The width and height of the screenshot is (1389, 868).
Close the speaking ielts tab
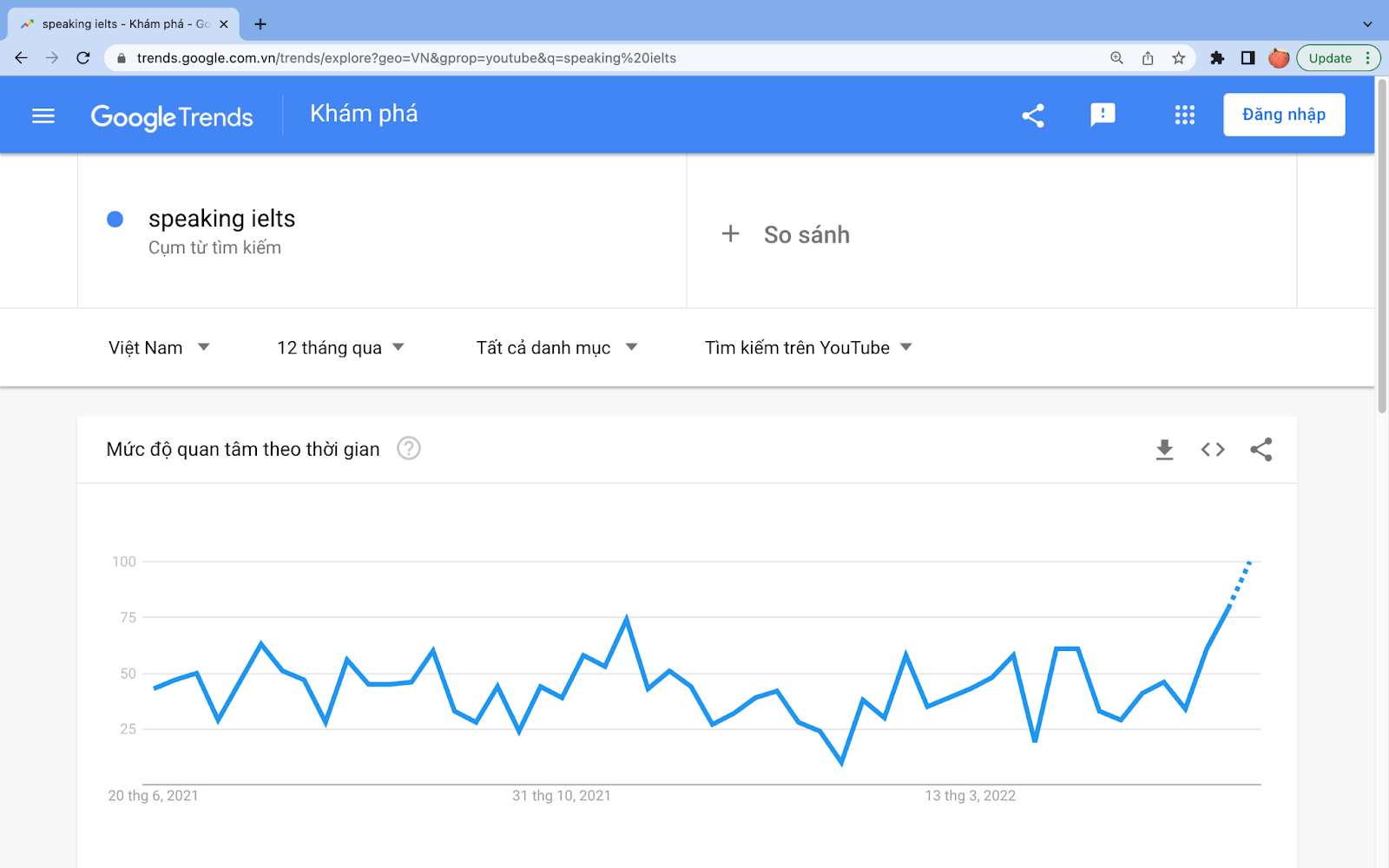224,24
